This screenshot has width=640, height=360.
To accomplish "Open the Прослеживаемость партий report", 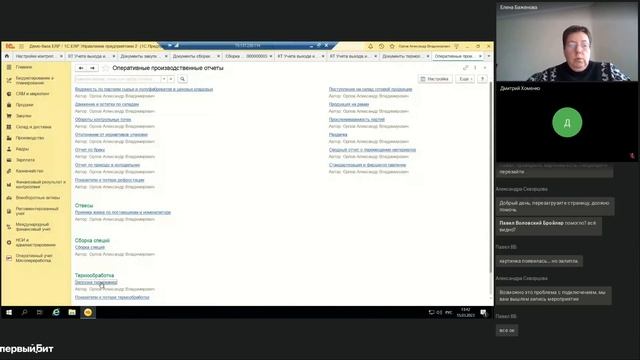I will click(x=357, y=119).
